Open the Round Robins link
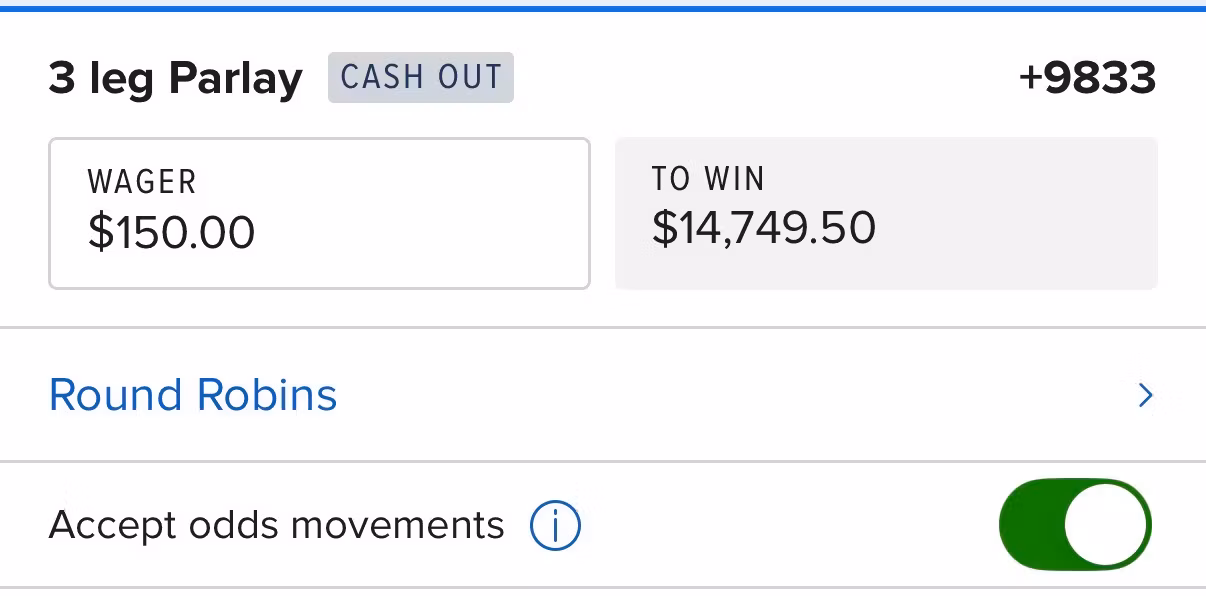The image size is (1206, 596). (193, 395)
